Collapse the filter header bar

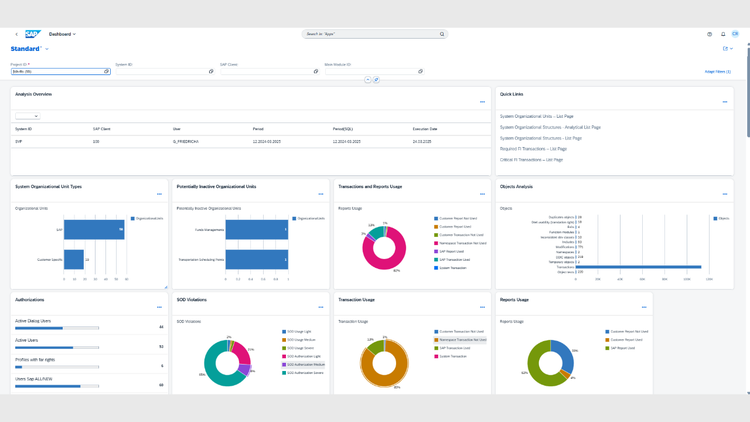point(368,79)
